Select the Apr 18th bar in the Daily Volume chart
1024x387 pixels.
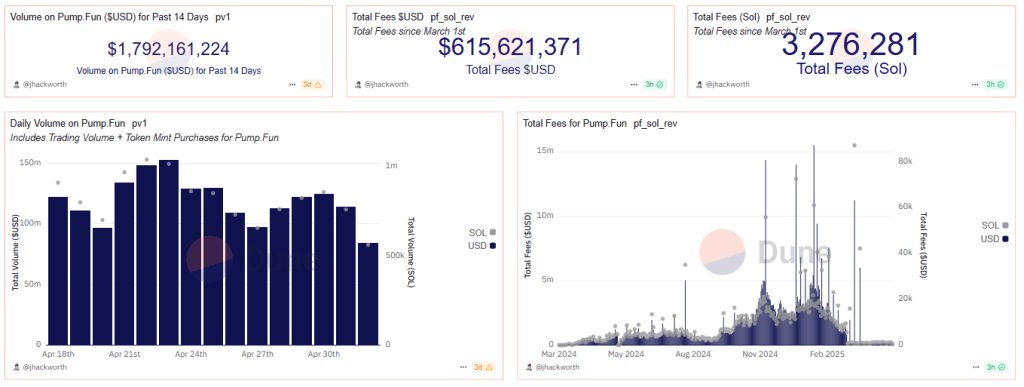(58, 270)
